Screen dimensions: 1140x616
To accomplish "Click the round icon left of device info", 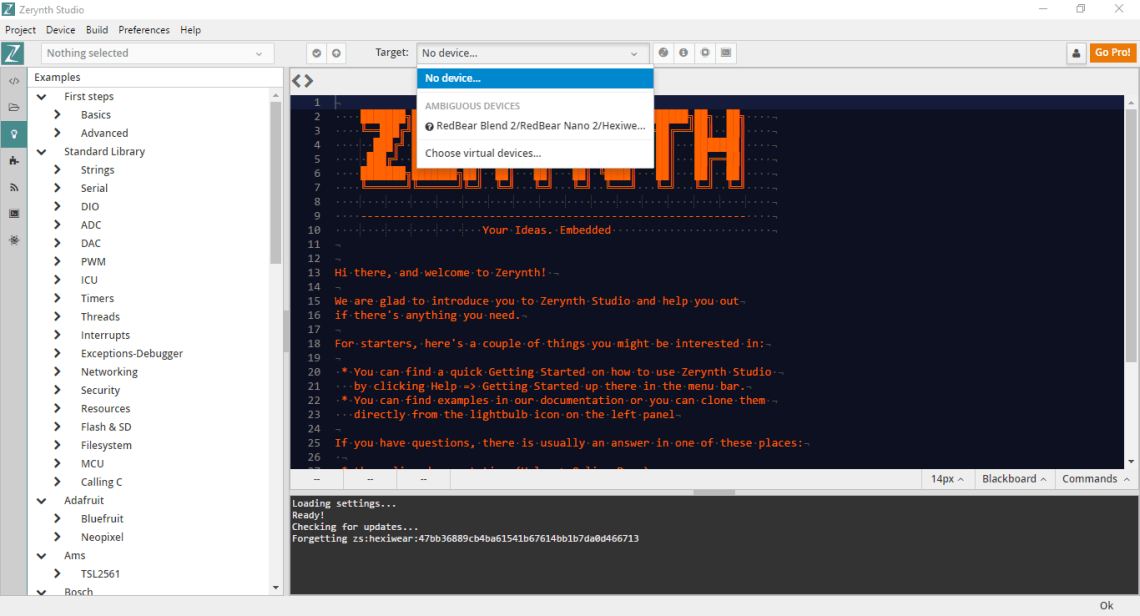I will 663,52.
